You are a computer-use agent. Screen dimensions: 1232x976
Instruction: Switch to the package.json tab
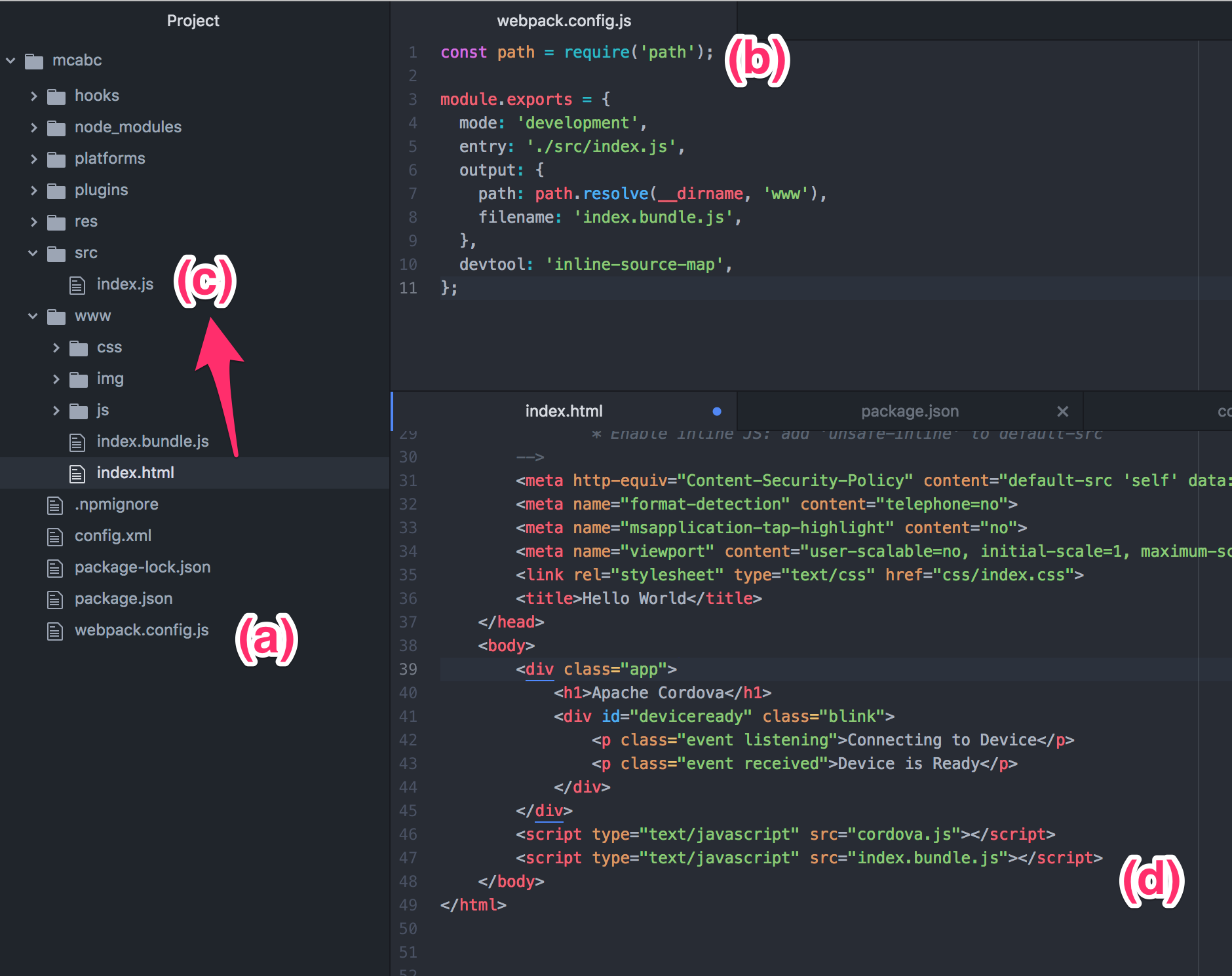click(x=910, y=411)
